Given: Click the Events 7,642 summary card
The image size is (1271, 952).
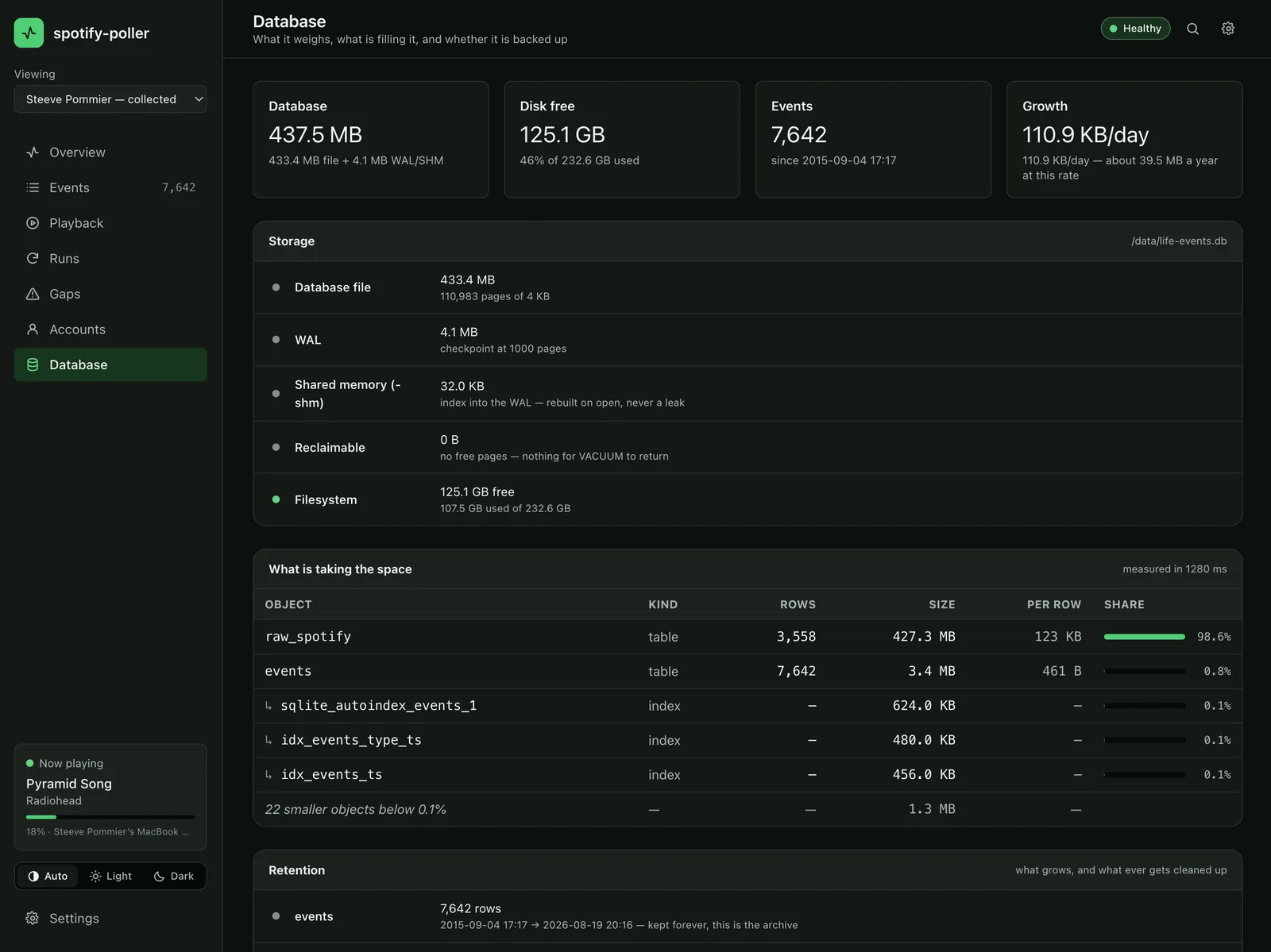Looking at the screenshot, I should (873, 140).
